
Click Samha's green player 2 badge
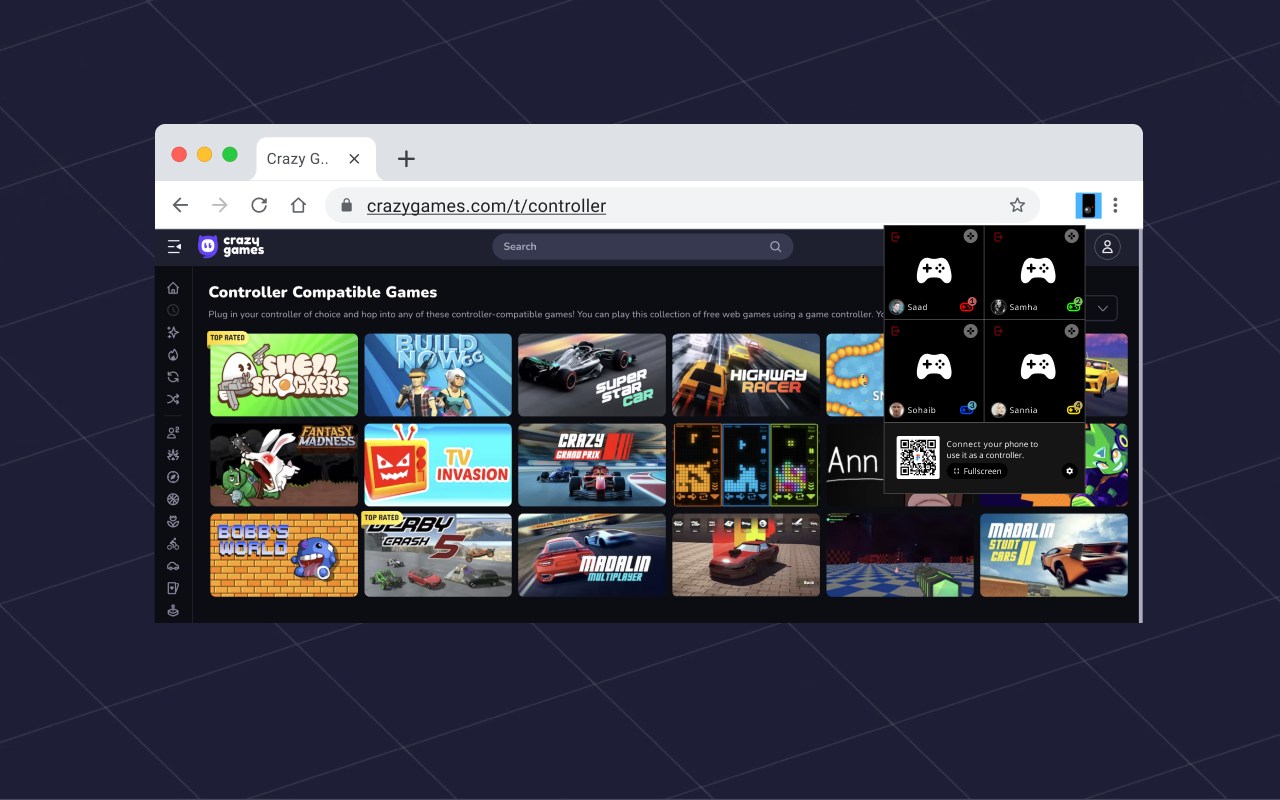coord(1074,306)
